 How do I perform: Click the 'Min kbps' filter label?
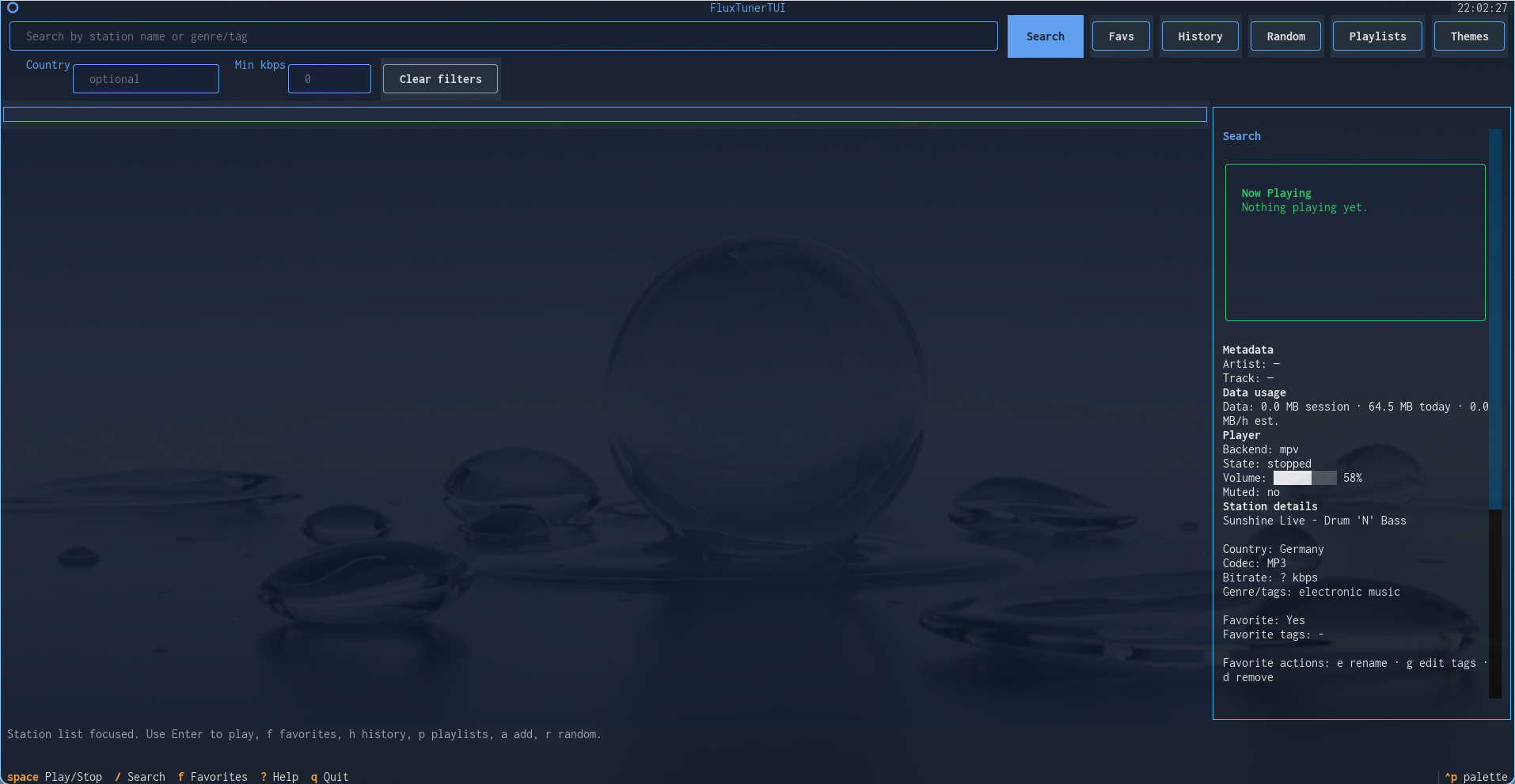point(260,65)
